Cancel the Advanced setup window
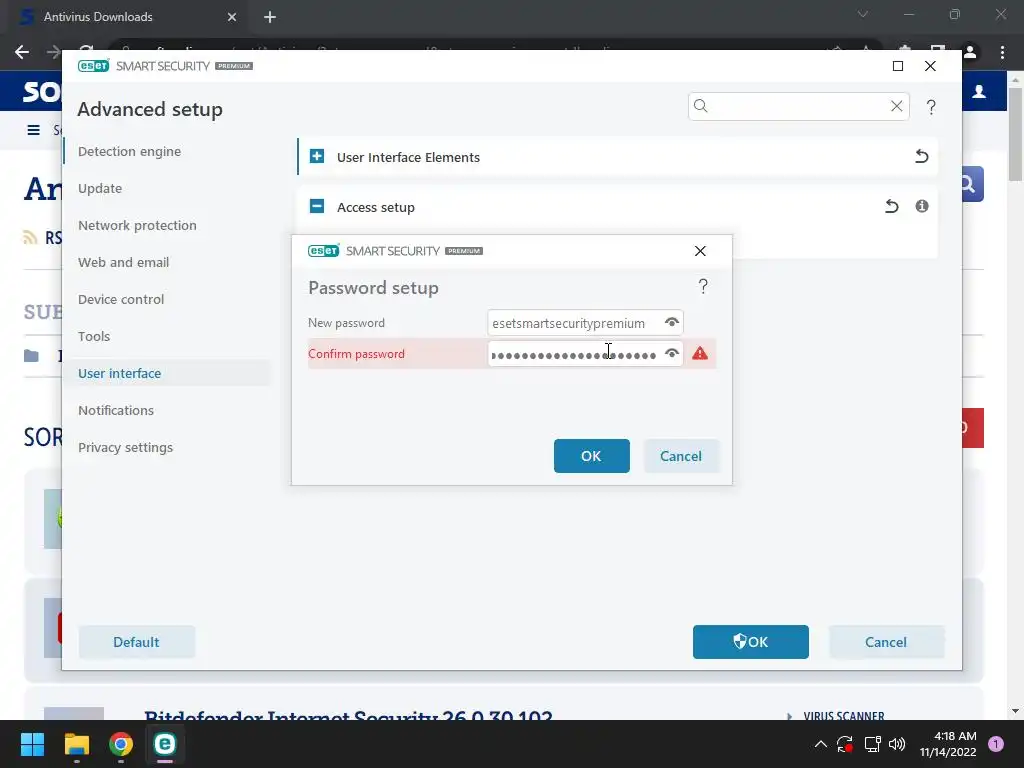This screenshot has height=768, width=1024. 886,642
